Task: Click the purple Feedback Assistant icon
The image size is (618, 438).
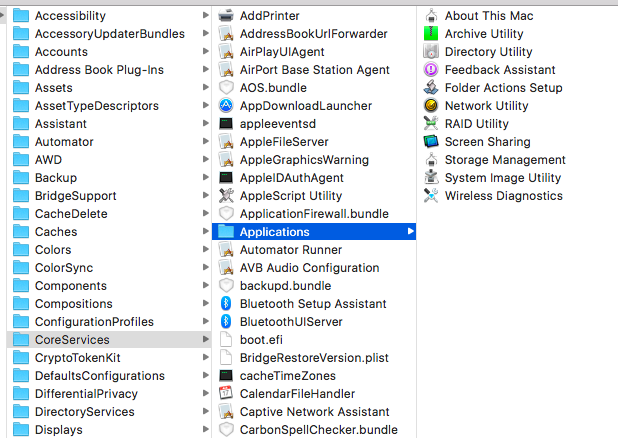Action: [x=431, y=70]
